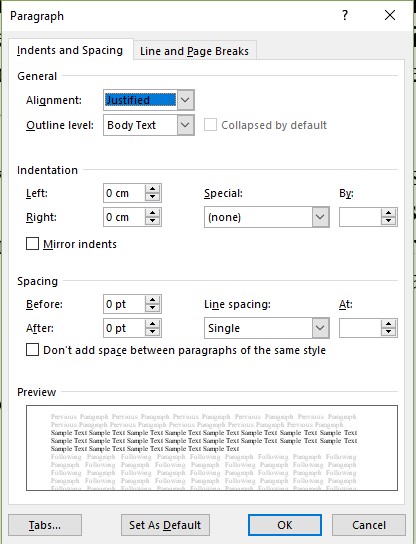Open the Special indentation dropdown
Viewport: 416px width, 544px height.
[320, 217]
